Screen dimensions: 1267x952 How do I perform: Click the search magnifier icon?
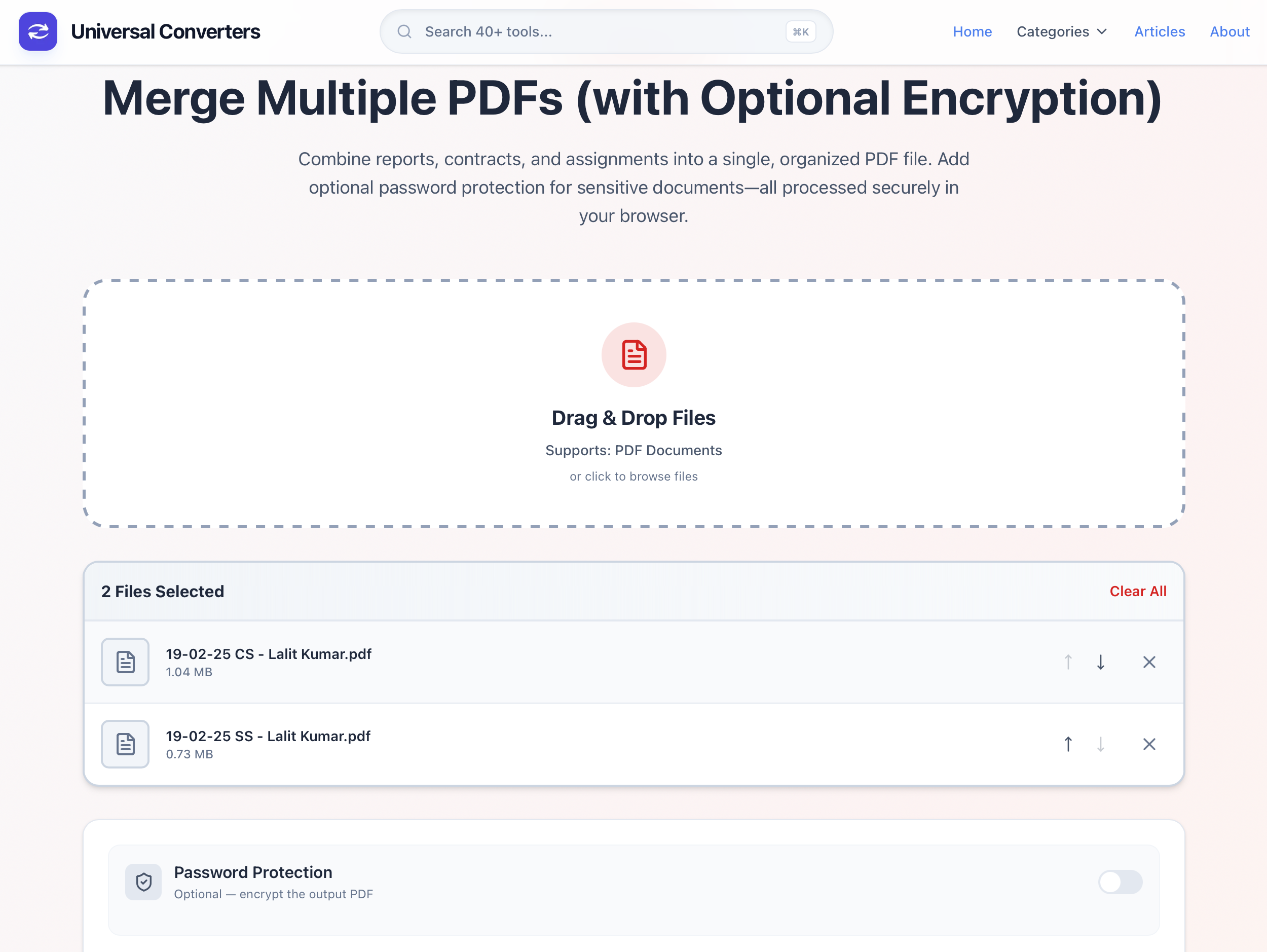click(404, 31)
